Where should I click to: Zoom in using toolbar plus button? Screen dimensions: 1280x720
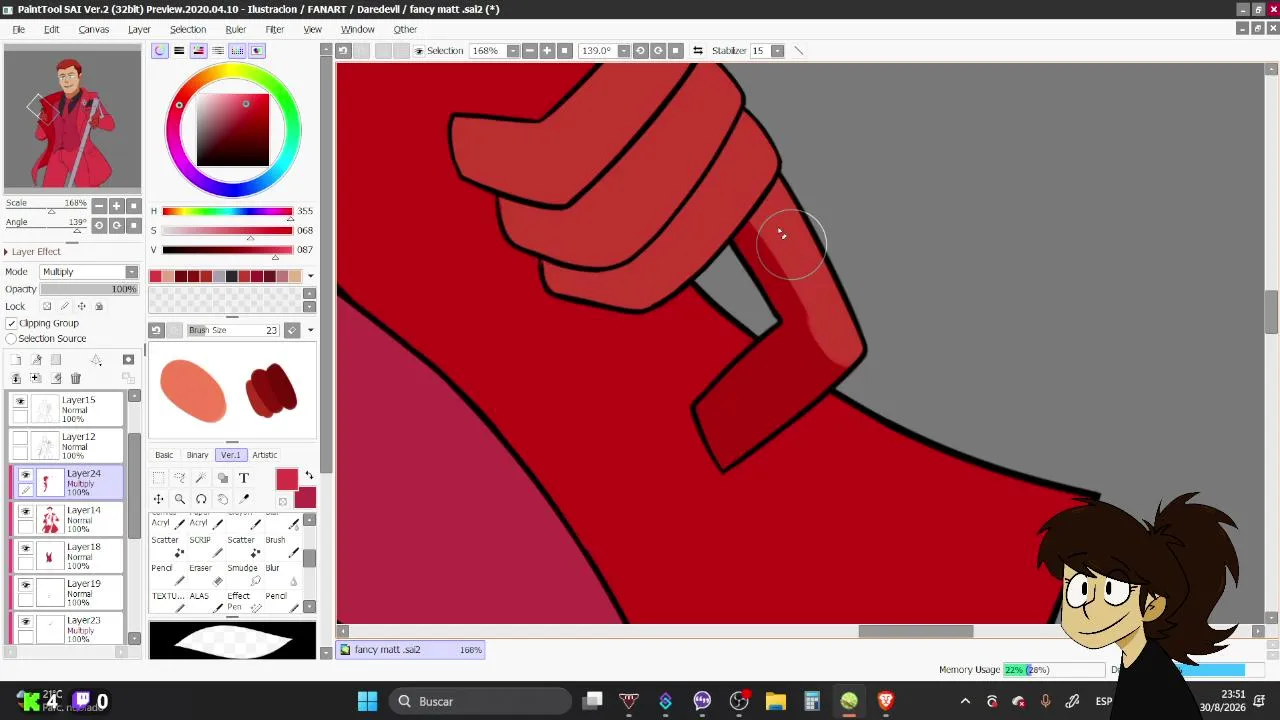pyautogui.click(x=547, y=51)
